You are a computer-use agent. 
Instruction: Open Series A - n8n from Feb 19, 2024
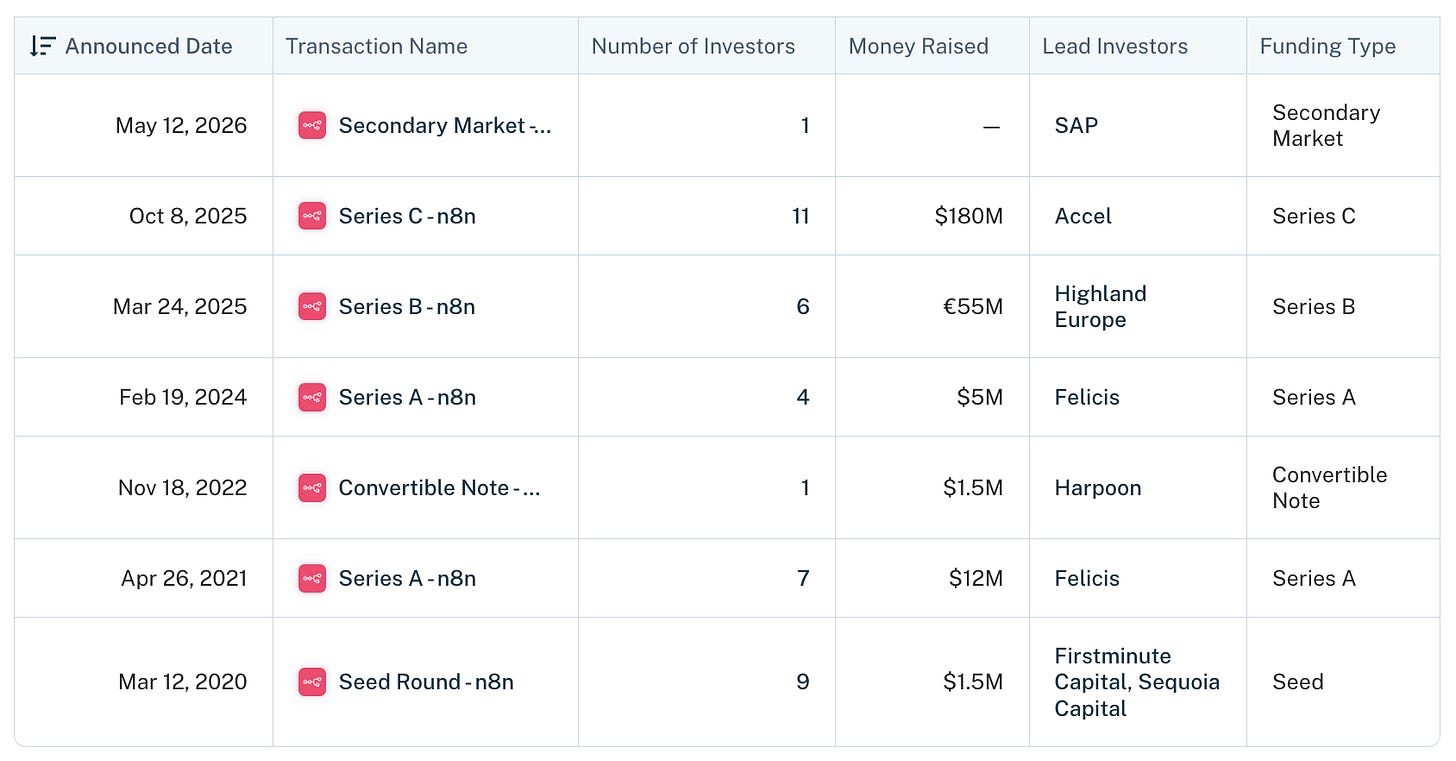407,397
